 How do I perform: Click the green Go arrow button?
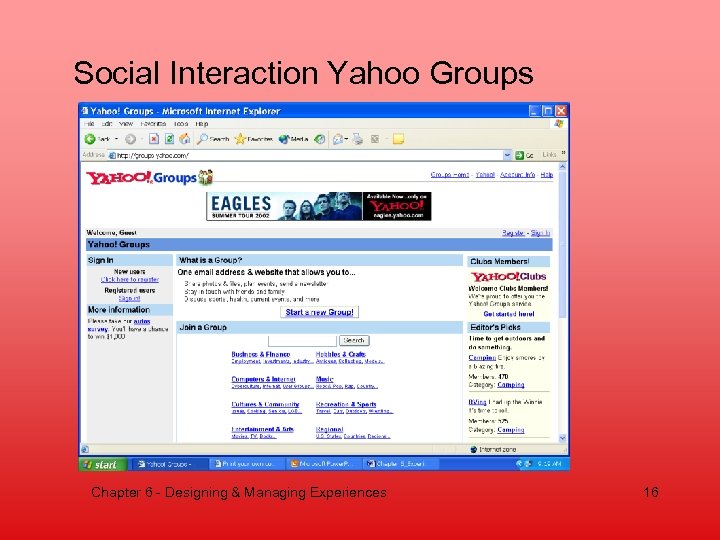519,155
